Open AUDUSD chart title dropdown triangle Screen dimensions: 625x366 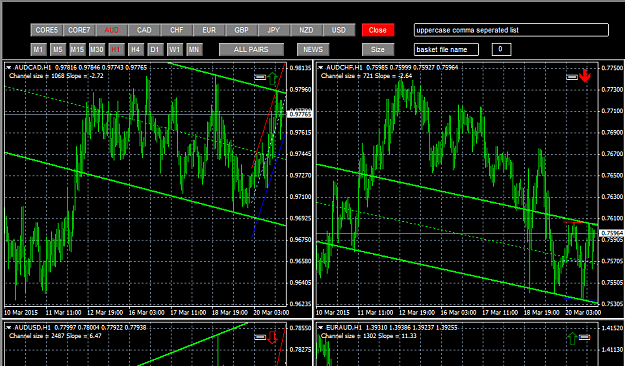tap(9, 328)
